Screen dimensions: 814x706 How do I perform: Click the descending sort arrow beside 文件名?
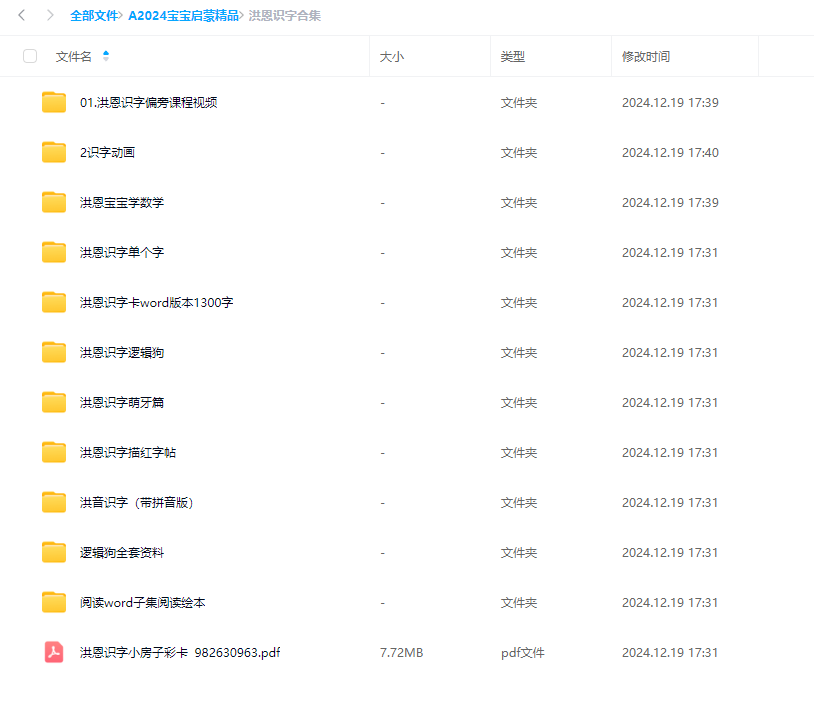[108, 61]
